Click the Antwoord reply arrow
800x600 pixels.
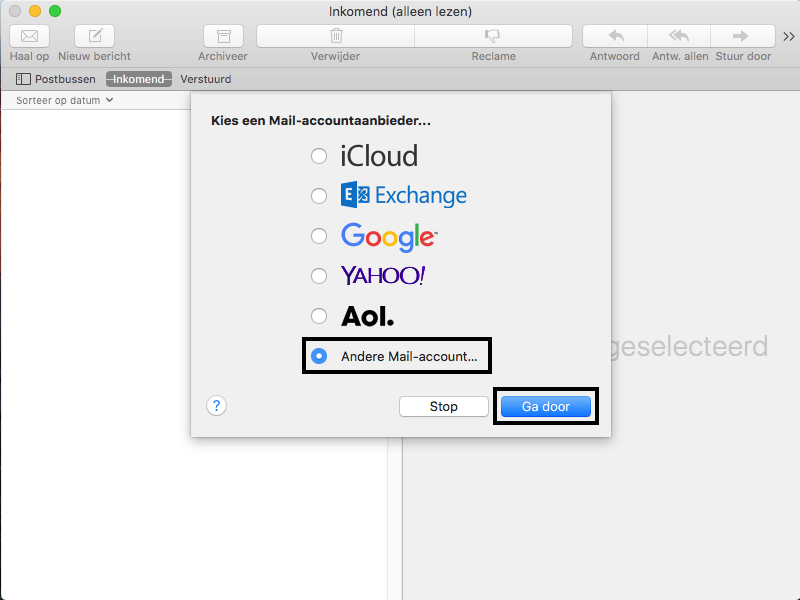click(x=615, y=36)
